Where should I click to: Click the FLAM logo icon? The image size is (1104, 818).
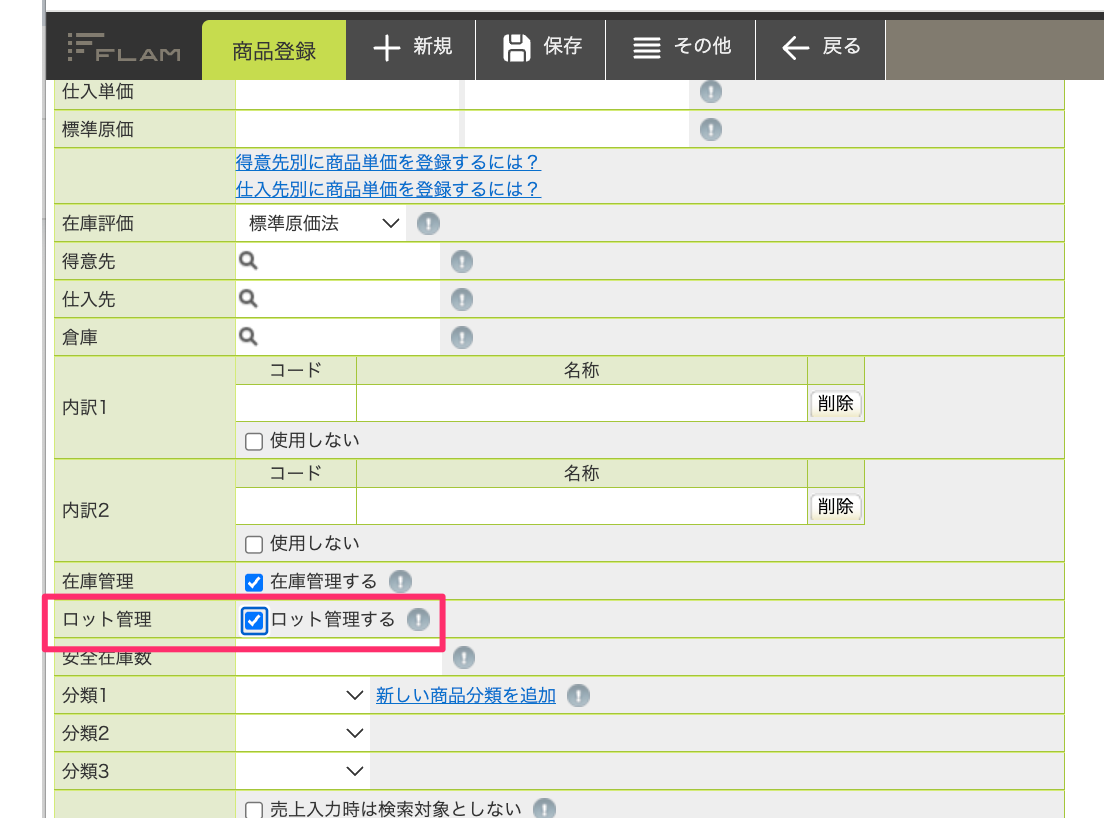[x=124, y=48]
